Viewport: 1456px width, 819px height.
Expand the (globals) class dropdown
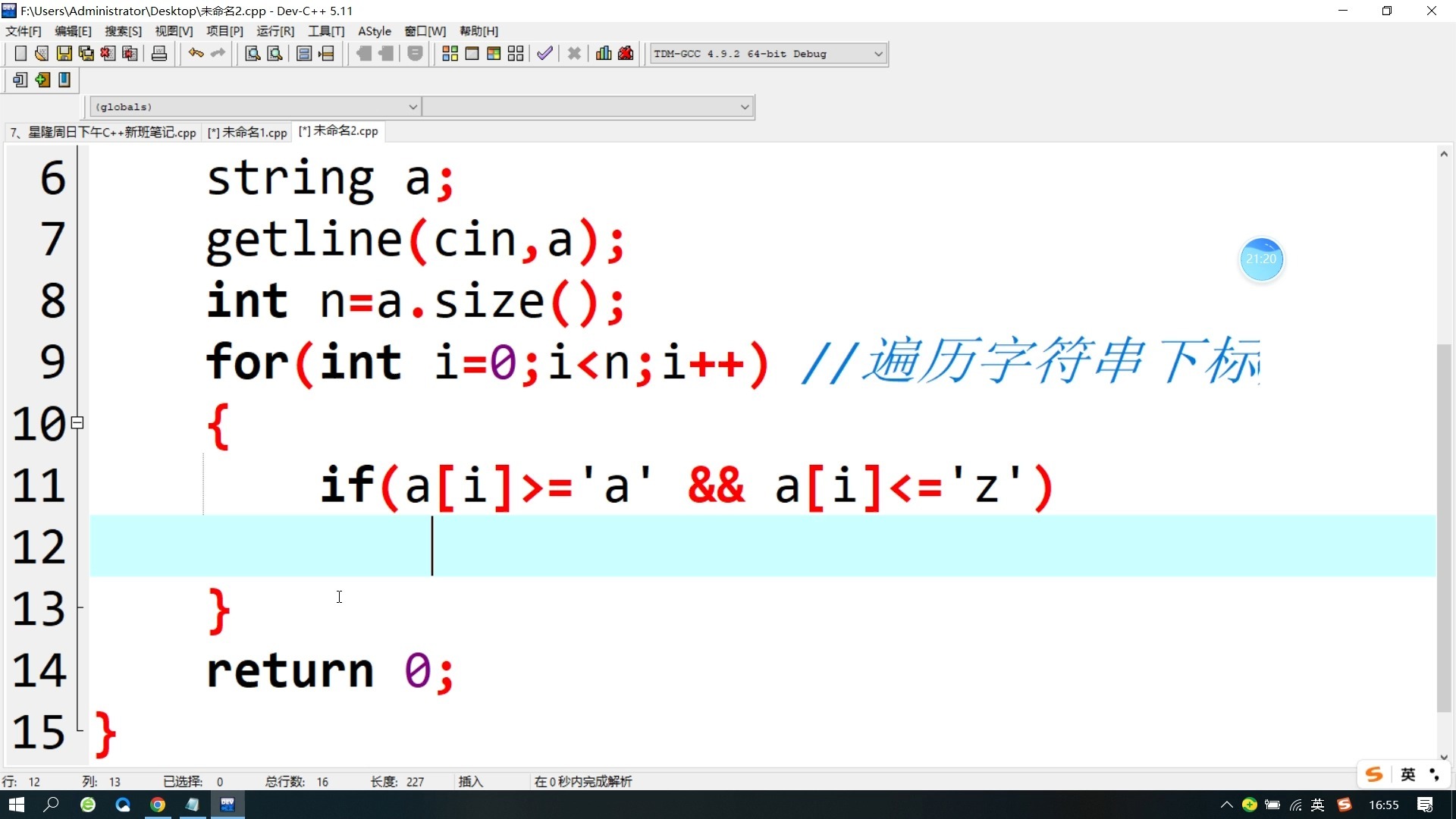click(x=413, y=107)
